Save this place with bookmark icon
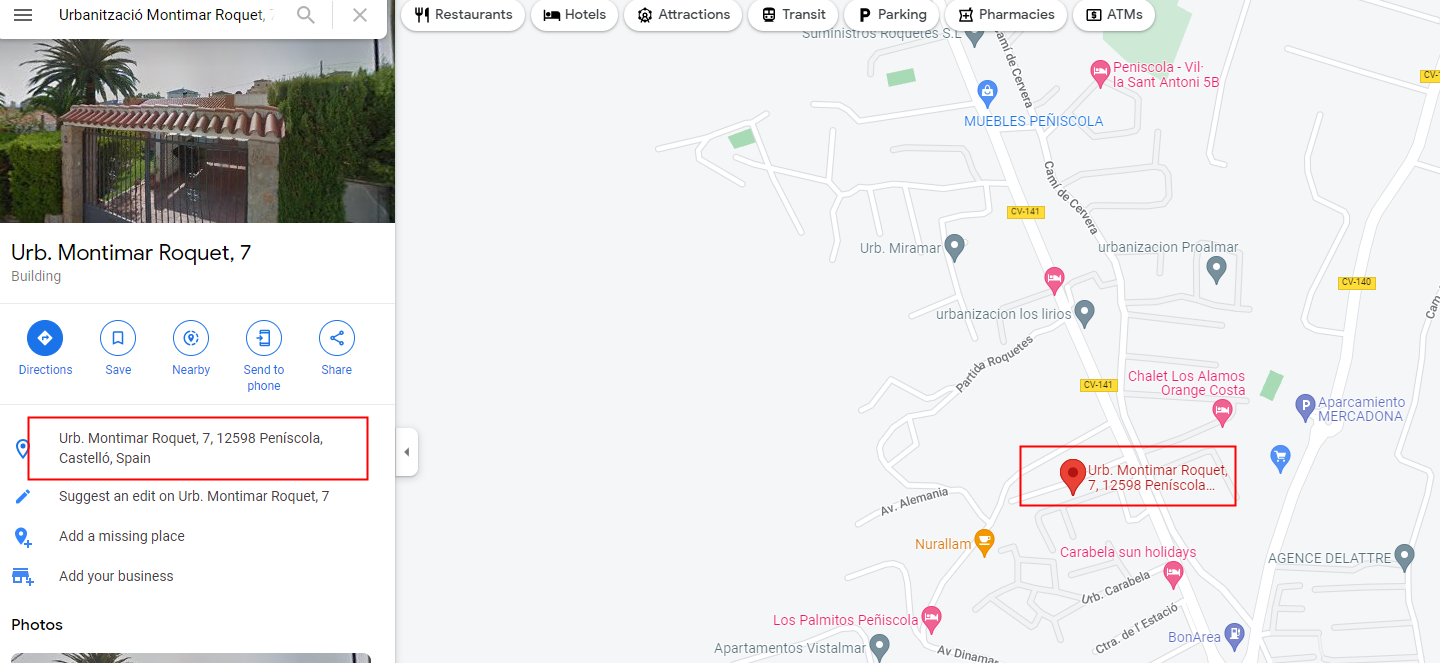Viewport: 1440px width, 663px height. [118, 338]
